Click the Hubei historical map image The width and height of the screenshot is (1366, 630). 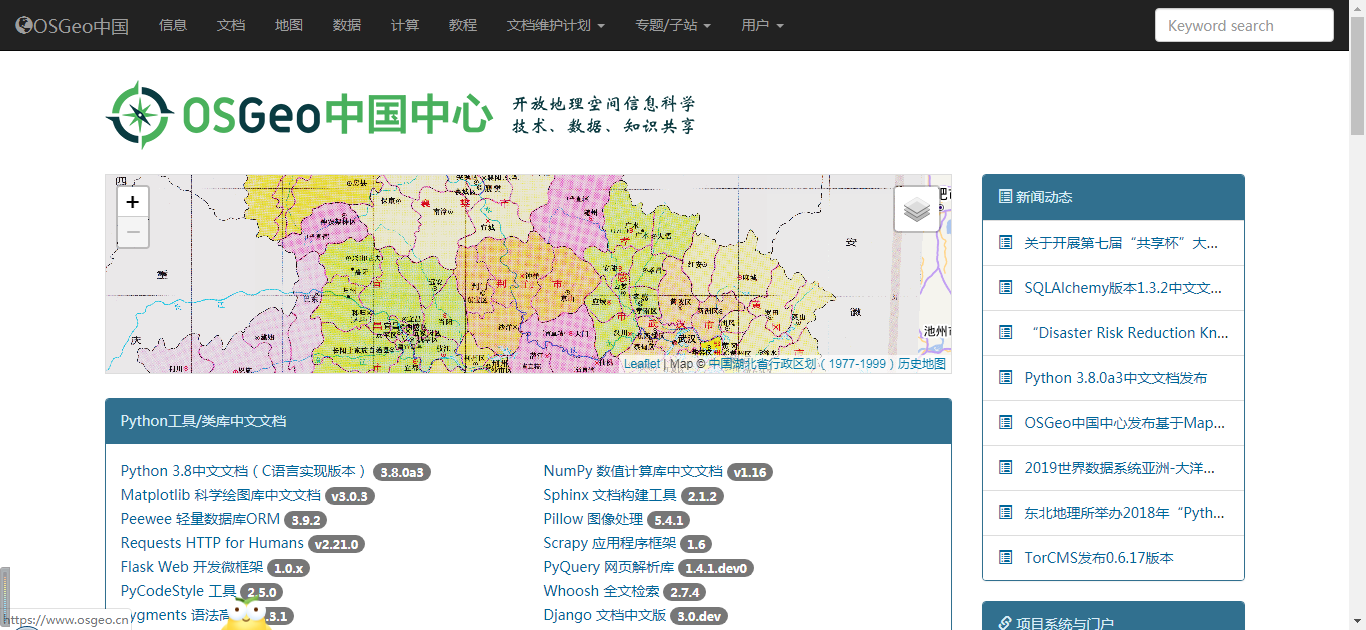tap(528, 274)
